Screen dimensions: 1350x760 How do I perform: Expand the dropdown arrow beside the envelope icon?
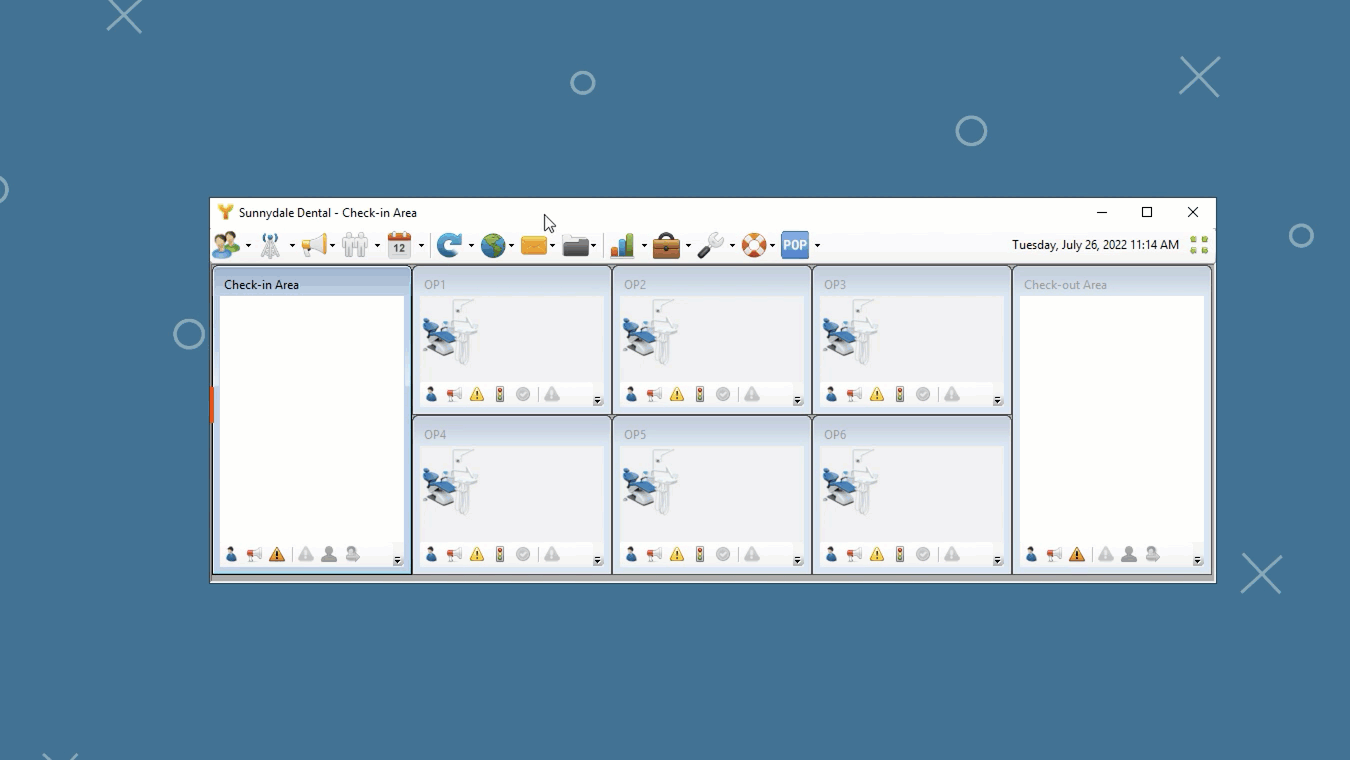pyautogui.click(x=553, y=246)
